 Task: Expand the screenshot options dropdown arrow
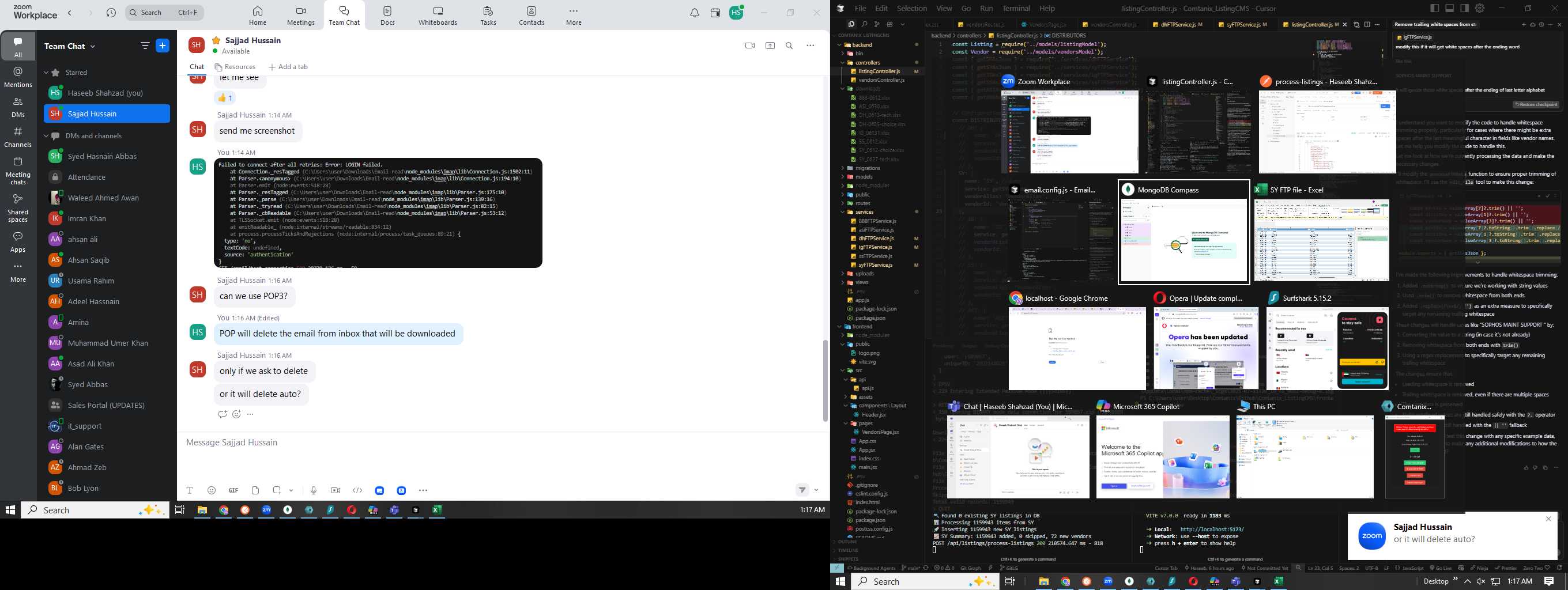[292, 490]
